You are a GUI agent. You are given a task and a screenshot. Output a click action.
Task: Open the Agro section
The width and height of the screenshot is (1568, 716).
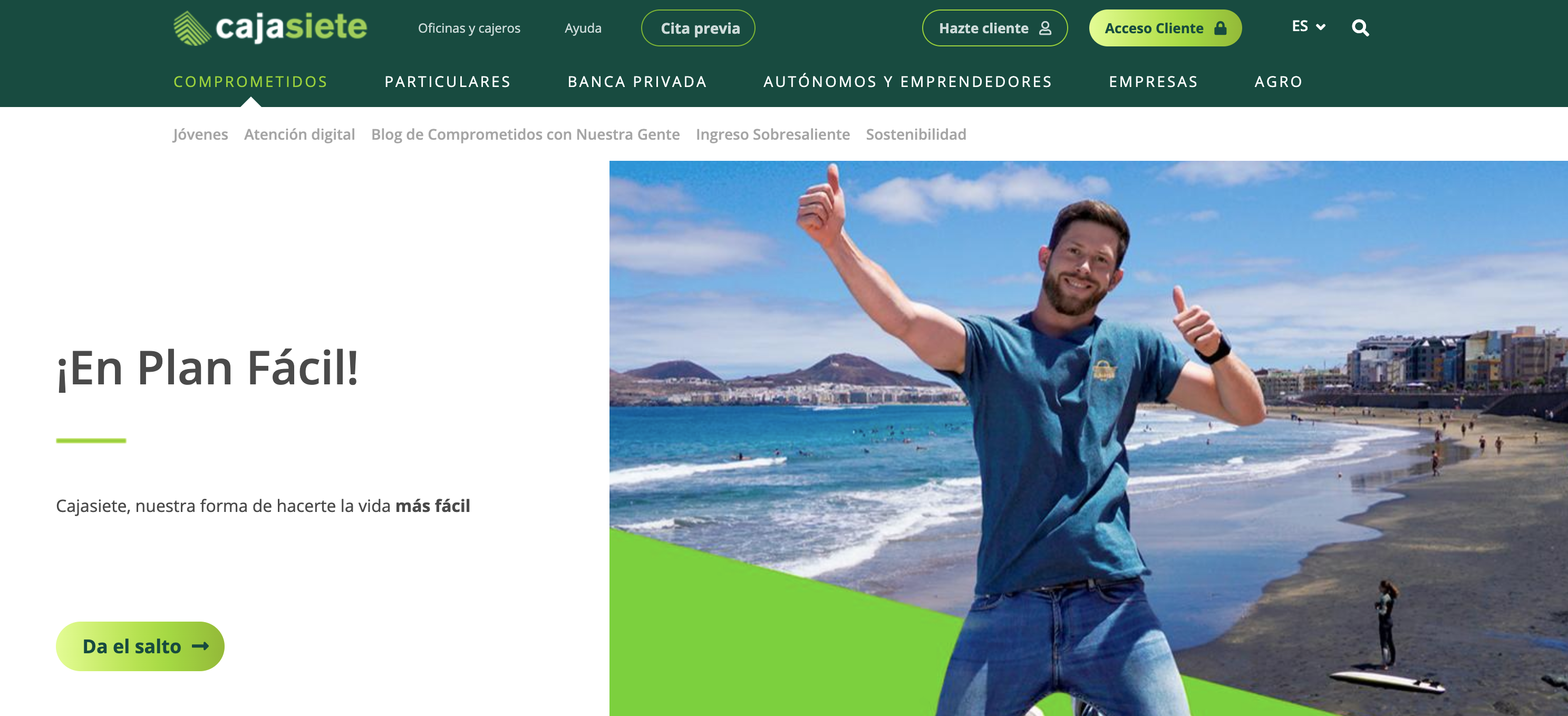(1278, 82)
